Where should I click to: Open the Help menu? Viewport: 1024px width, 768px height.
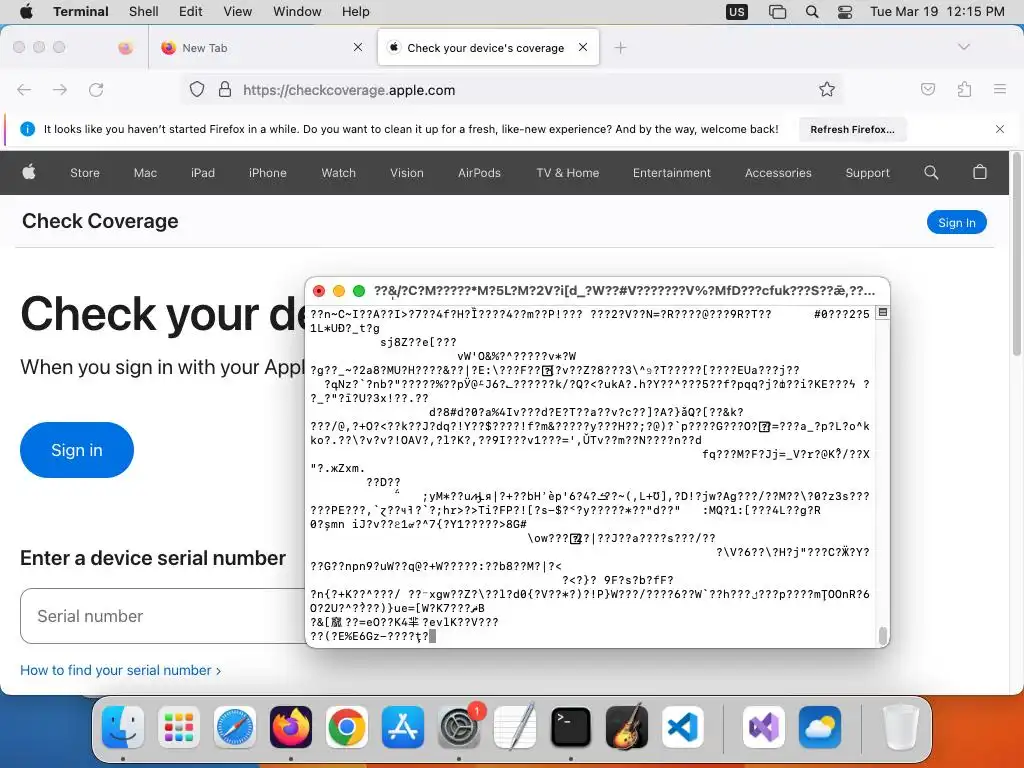click(355, 11)
